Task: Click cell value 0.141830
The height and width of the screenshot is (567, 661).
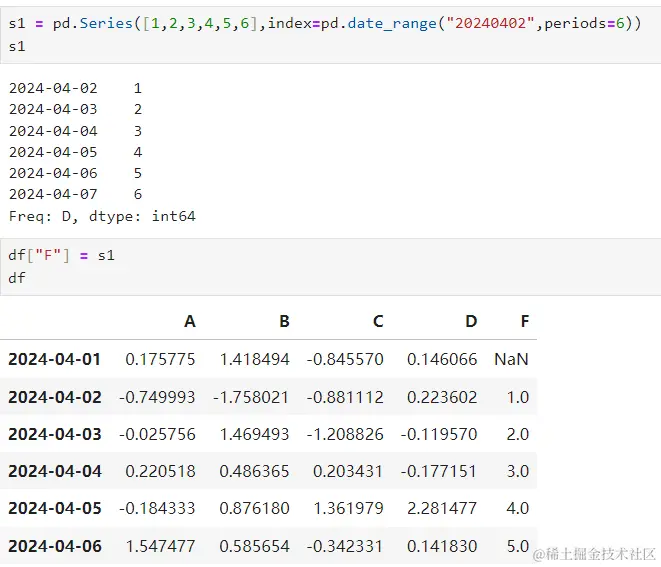Action: click(x=442, y=546)
